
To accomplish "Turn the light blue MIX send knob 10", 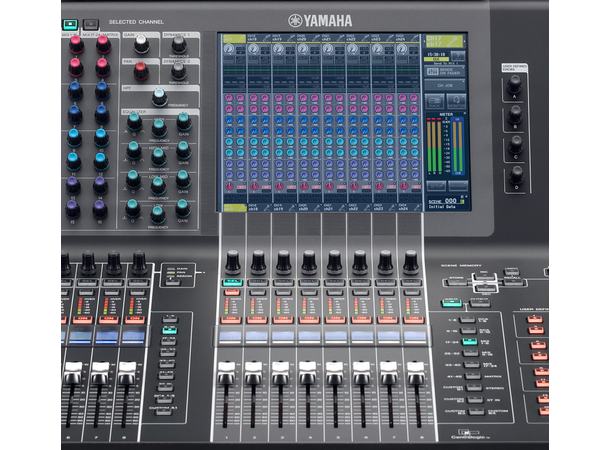I will click(x=101, y=138).
